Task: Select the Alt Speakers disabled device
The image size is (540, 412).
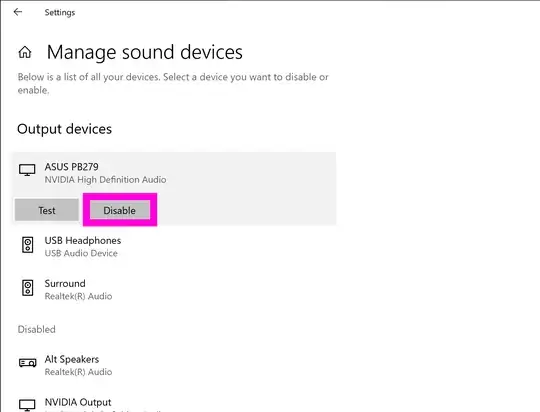Action: click(x=174, y=365)
